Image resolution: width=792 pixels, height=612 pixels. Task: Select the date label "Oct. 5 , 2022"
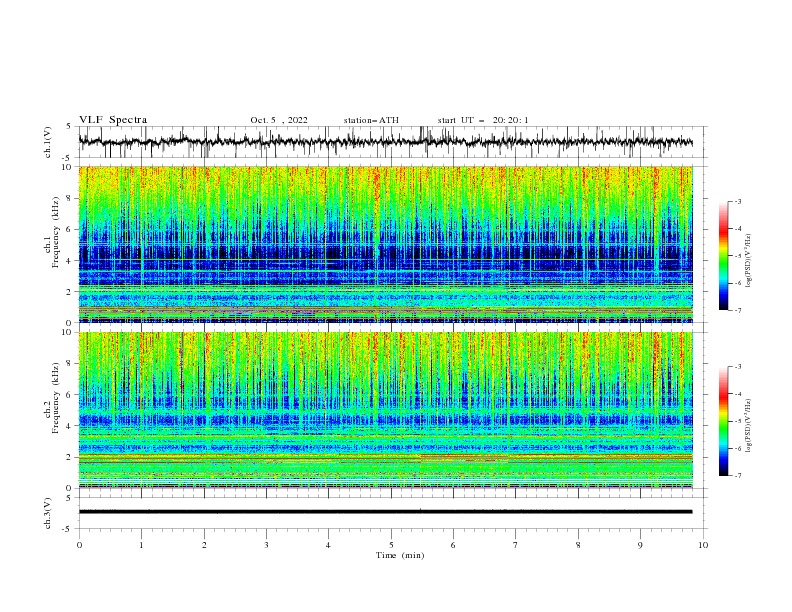point(279,120)
